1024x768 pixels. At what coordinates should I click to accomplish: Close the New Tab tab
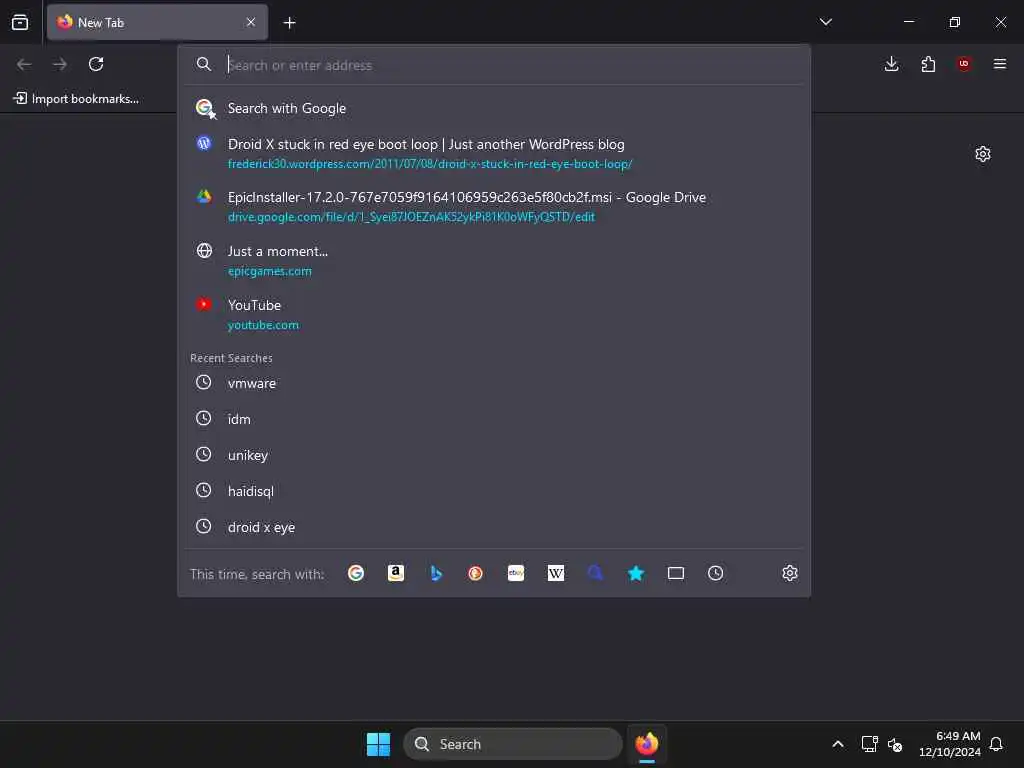click(x=251, y=22)
